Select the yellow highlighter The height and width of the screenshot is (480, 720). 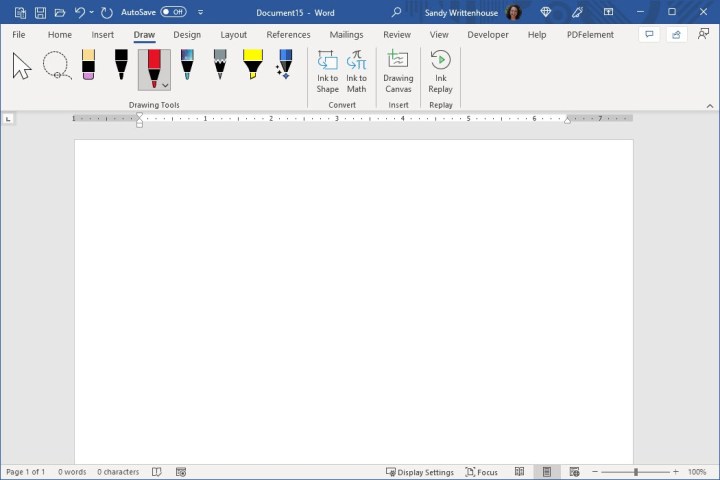click(x=252, y=65)
